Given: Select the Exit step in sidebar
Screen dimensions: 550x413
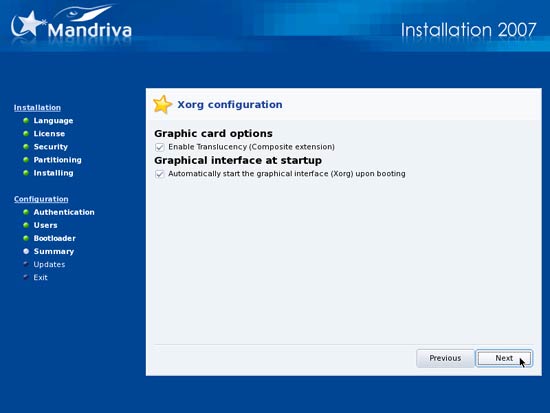Looking at the screenshot, I should 40,278.
